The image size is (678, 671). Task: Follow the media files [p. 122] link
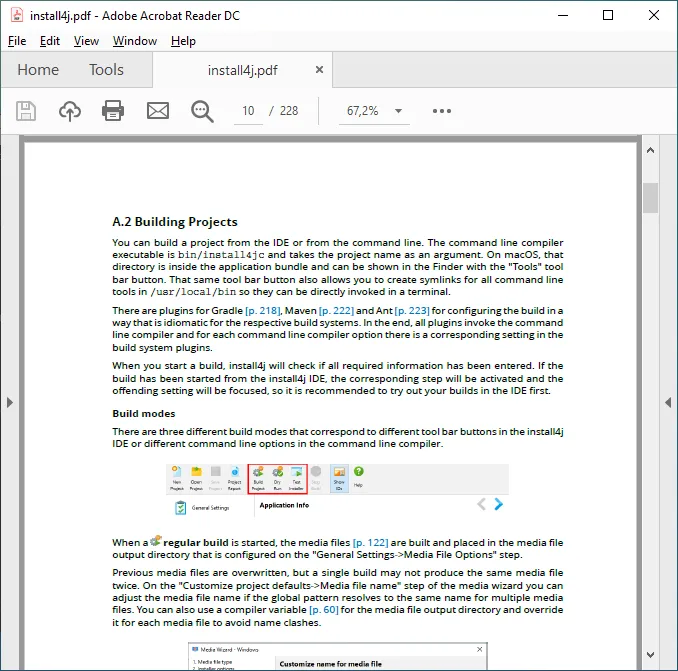(x=371, y=543)
